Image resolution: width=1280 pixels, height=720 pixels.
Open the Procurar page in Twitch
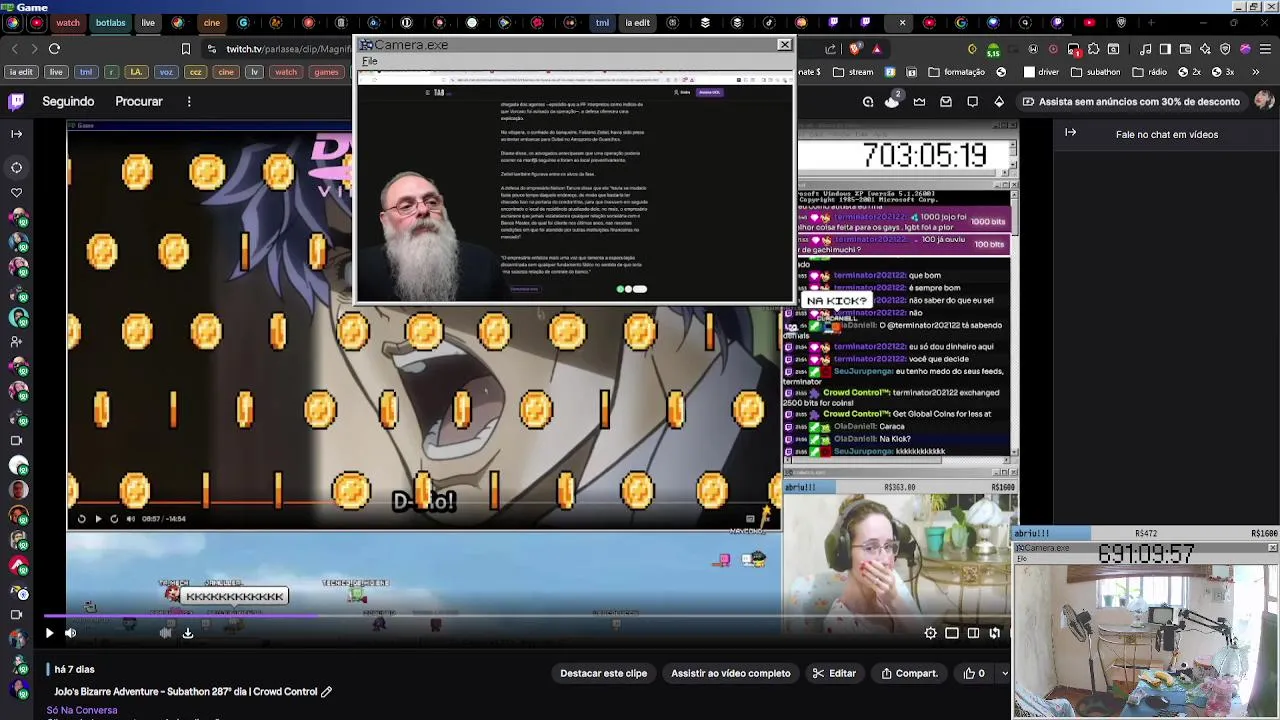[139, 101]
